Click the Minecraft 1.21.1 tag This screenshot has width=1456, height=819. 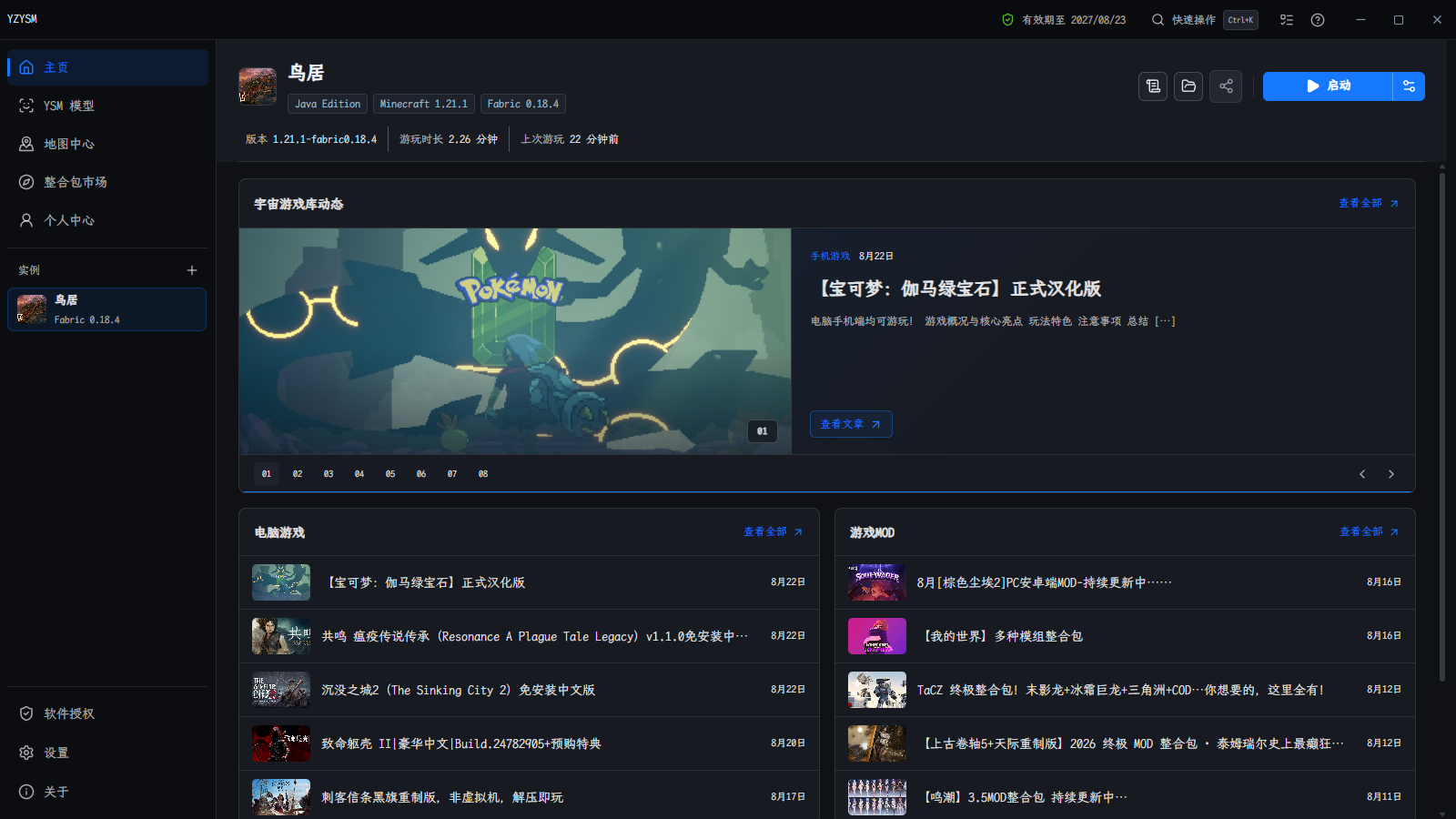click(x=423, y=104)
